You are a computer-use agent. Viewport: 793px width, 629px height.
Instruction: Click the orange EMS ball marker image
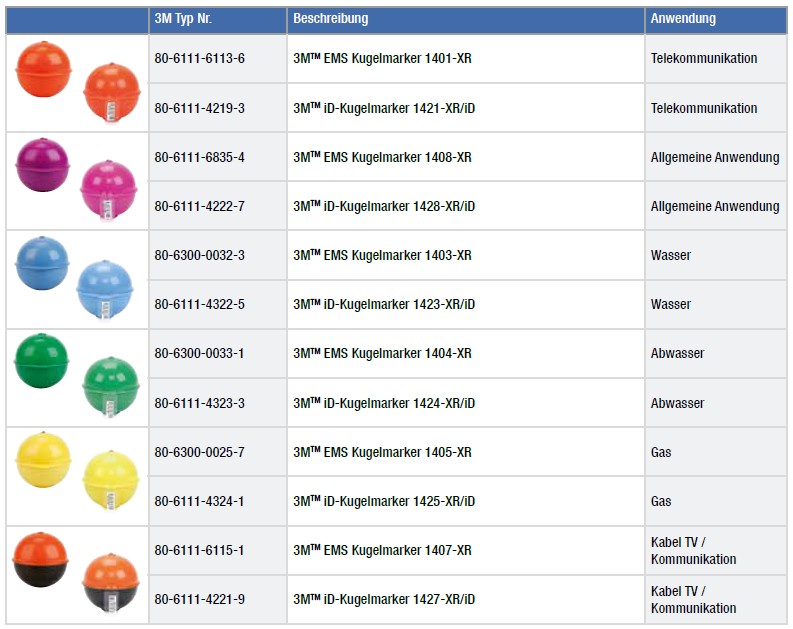click(x=43, y=68)
